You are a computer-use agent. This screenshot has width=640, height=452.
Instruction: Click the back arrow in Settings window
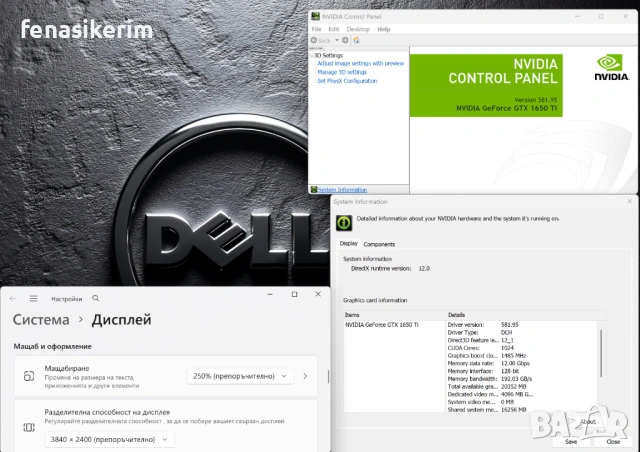point(14,298)
